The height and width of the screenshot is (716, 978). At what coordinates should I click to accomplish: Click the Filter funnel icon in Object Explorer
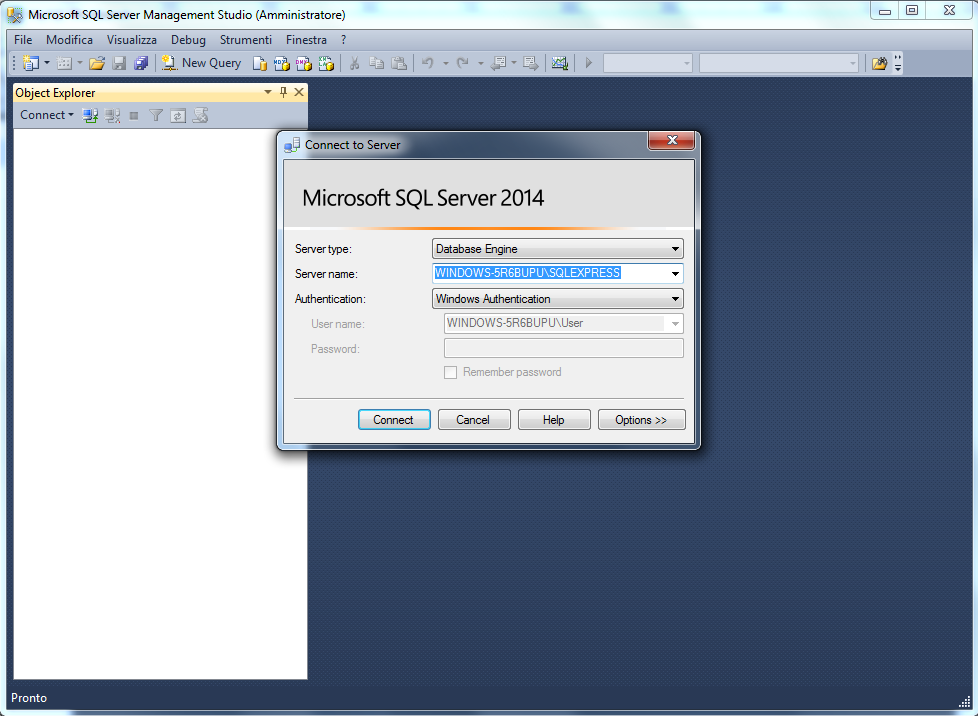(156, 115)
